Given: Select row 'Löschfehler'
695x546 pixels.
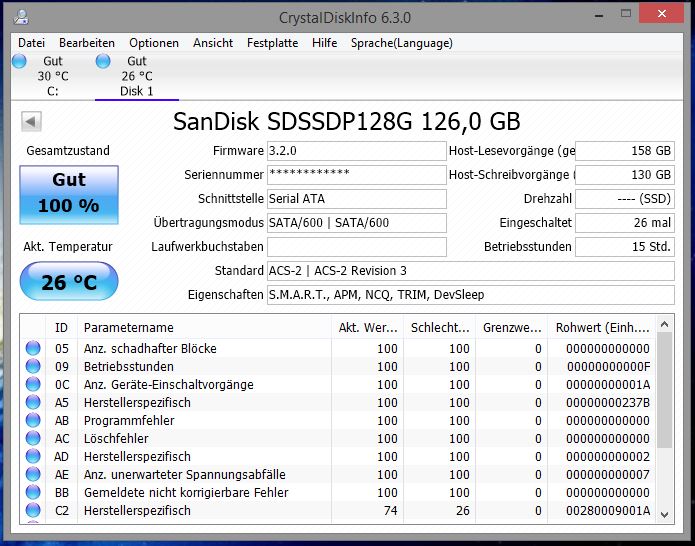Looking at the screenshot, I should pos(339,438).
